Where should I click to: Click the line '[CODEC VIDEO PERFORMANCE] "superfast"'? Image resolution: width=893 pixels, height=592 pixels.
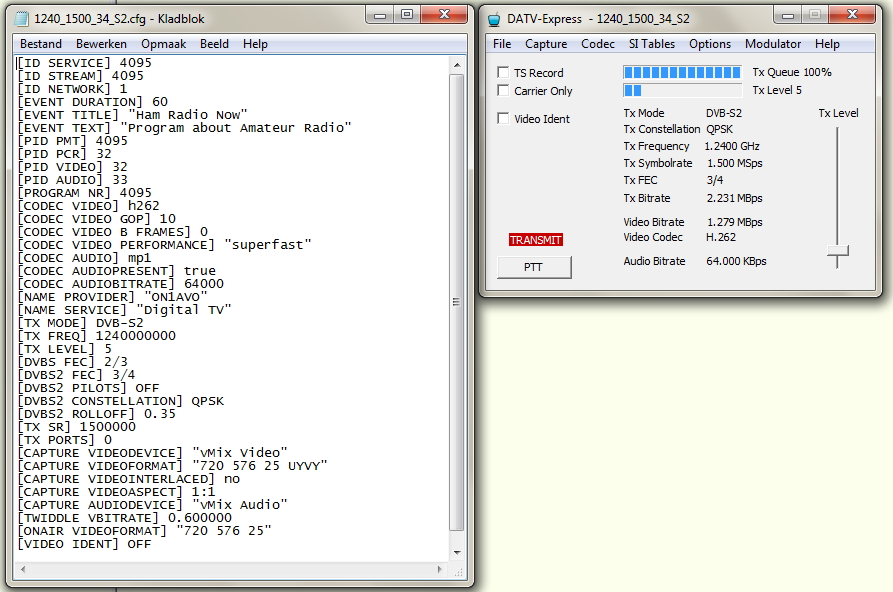point(165,244)
